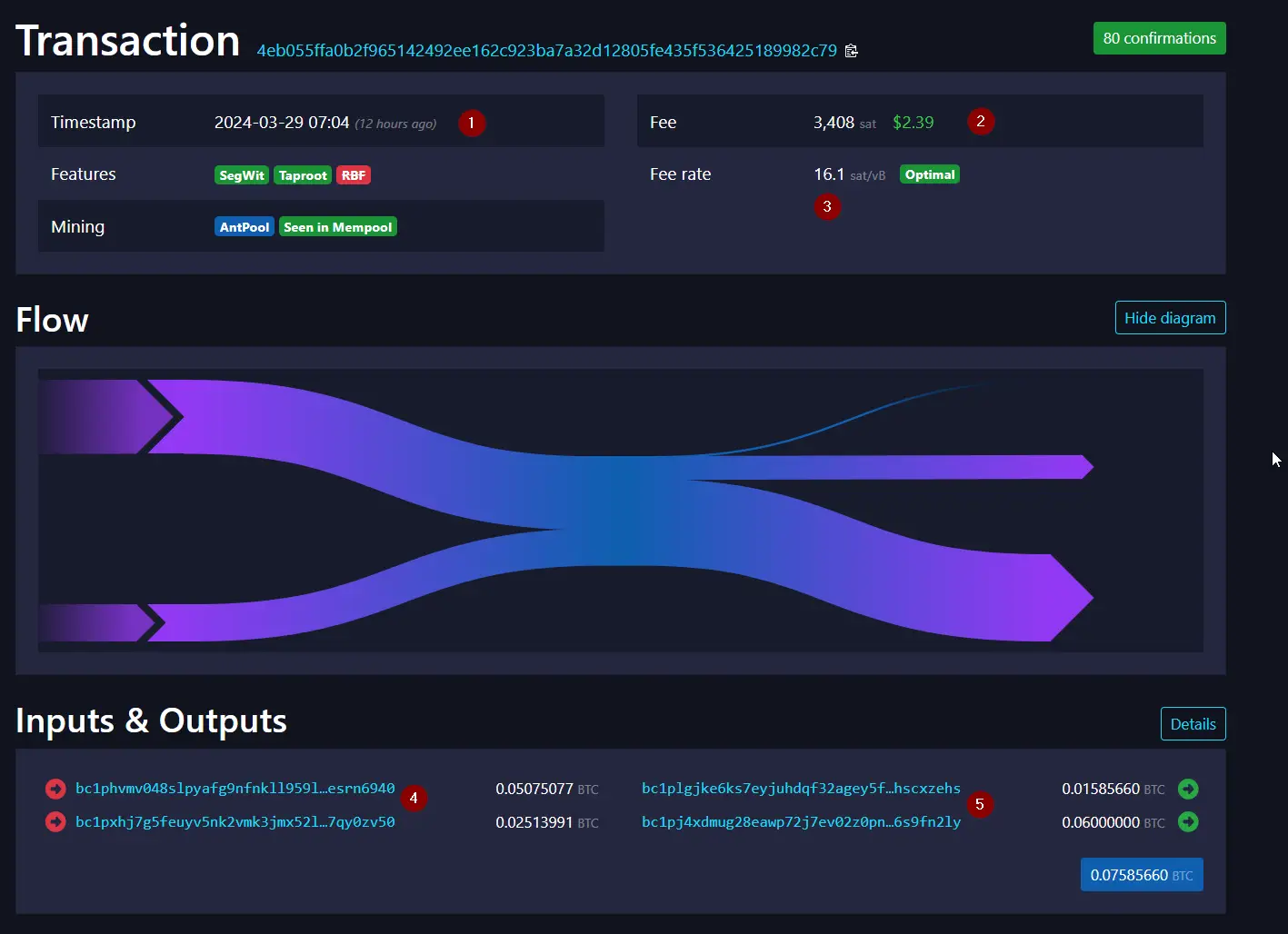Click the transaction hash link
Screen dimensions: 1288x934
546,51
